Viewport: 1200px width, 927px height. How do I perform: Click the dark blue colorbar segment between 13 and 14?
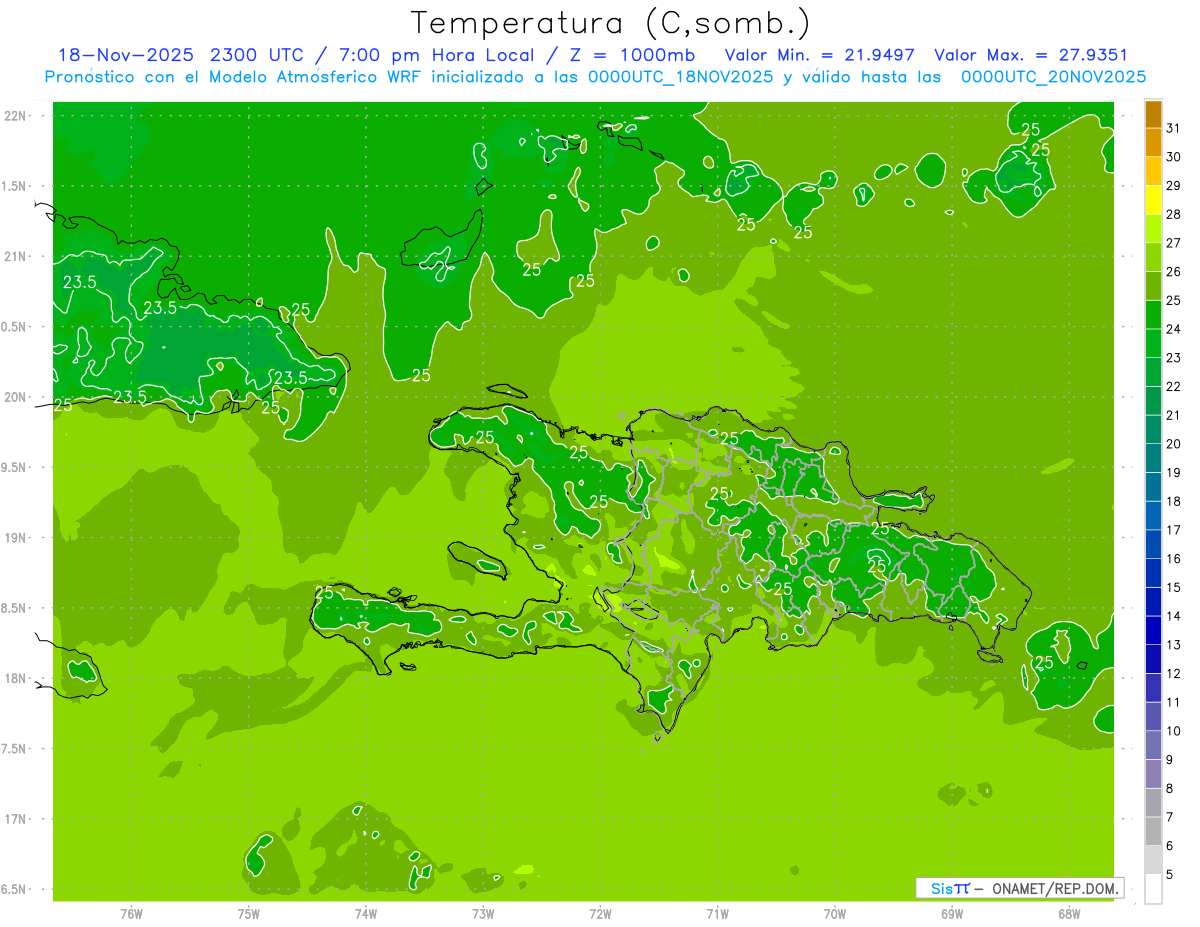pyautogui.click(x=1153, y=630)
